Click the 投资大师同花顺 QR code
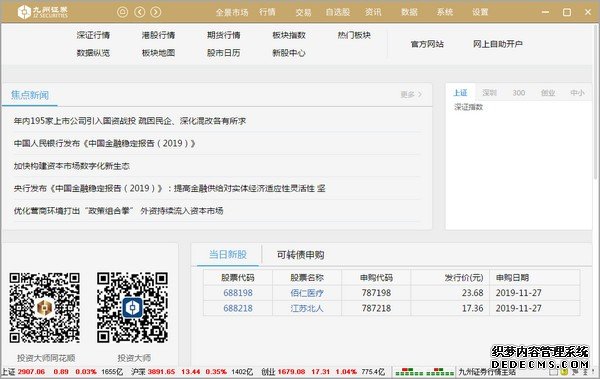The image size is (600, 379). click(x=45, y=308)
